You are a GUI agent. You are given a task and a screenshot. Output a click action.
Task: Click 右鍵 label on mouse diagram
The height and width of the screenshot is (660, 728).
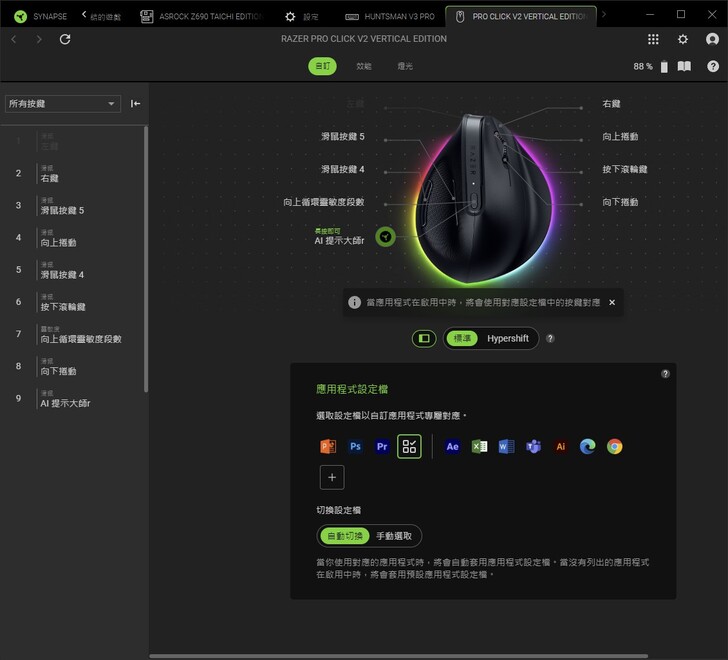[611, 104]
